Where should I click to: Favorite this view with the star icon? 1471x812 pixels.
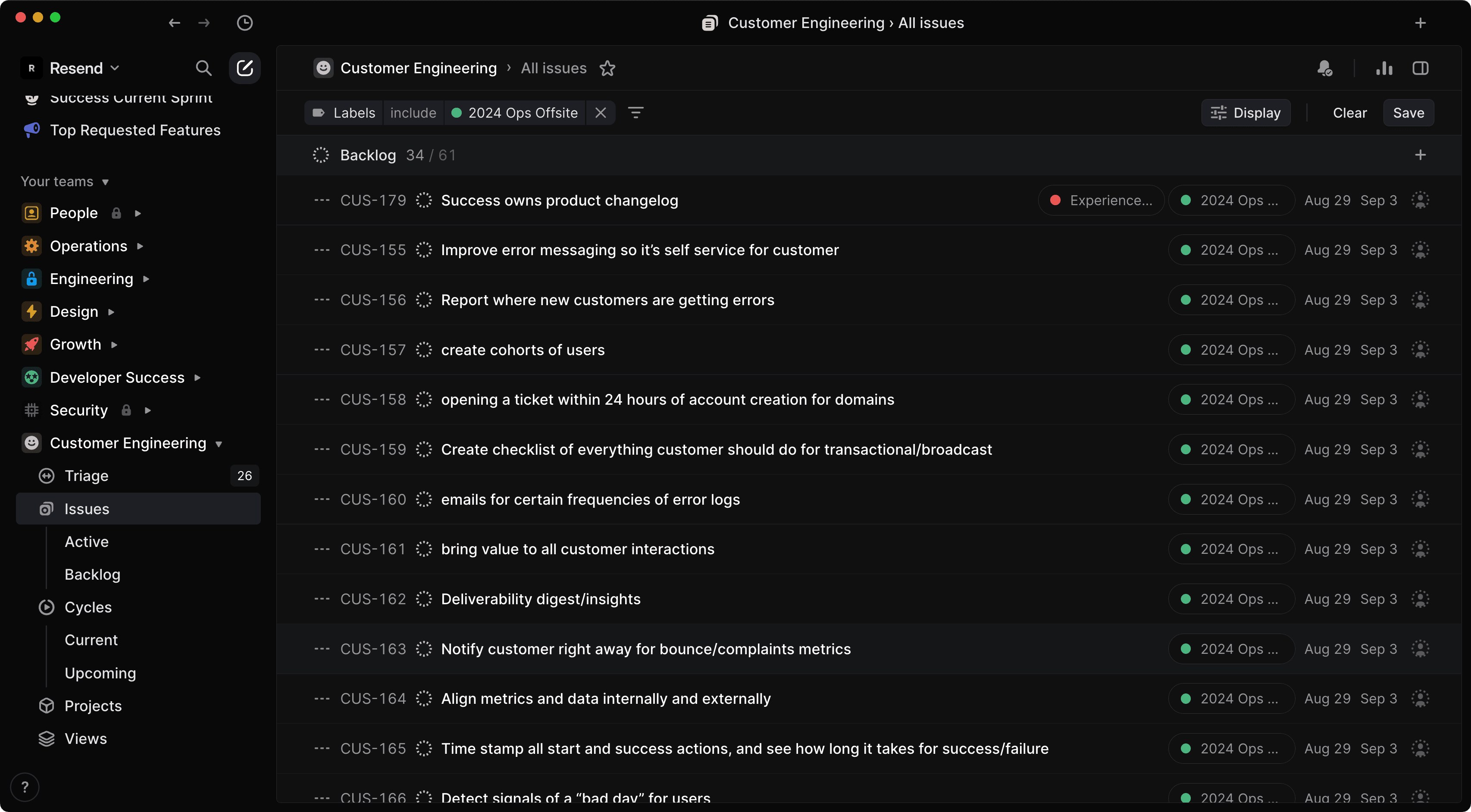tap(607, 68)
